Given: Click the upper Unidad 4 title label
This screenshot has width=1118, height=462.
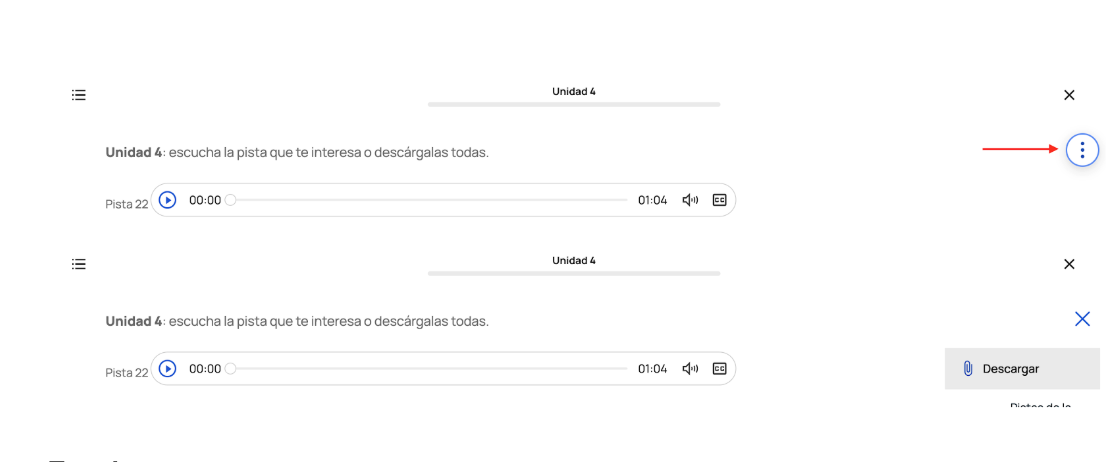Looking at the screenshot, I should (574, 91).
